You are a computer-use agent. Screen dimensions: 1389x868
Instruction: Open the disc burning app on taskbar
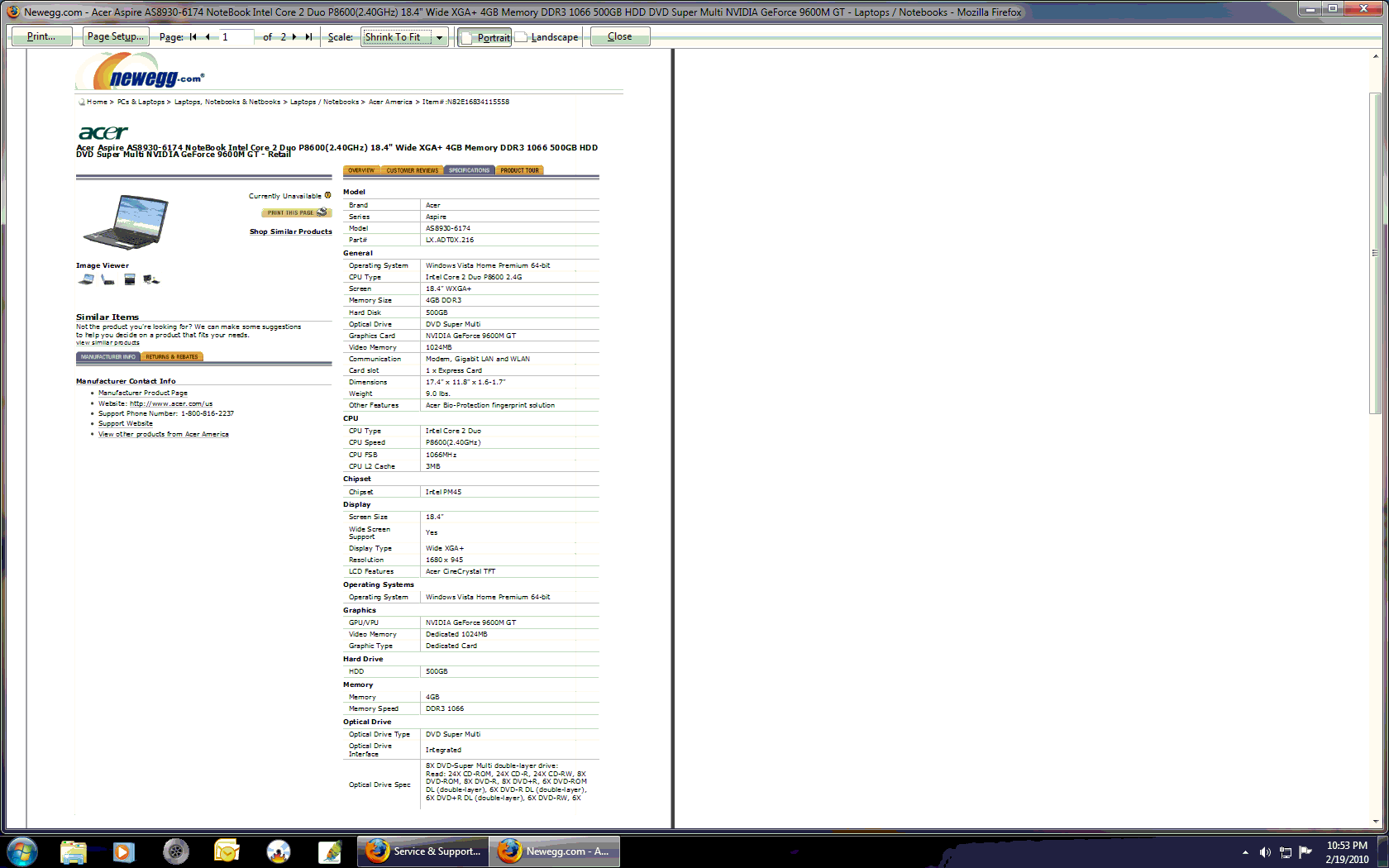pos(279,851)
